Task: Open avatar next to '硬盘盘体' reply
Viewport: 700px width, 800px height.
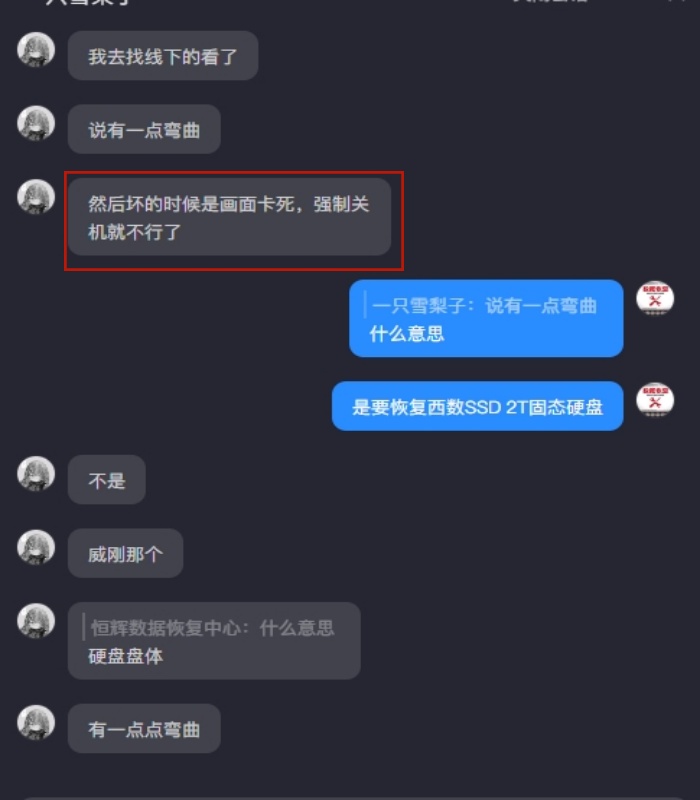Action: point(36,621)
